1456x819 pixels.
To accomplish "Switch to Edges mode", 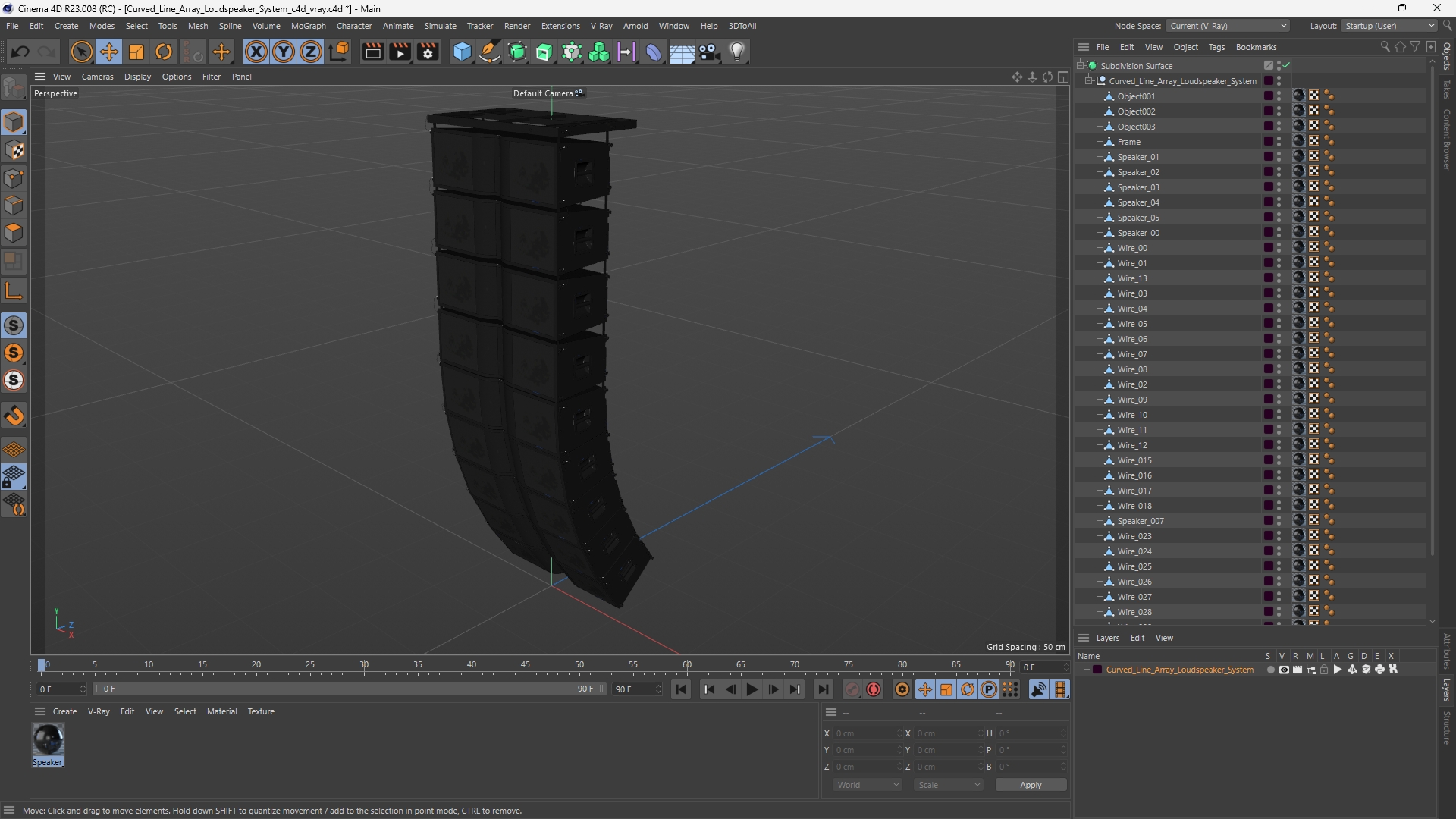I will tap(14, 206).
